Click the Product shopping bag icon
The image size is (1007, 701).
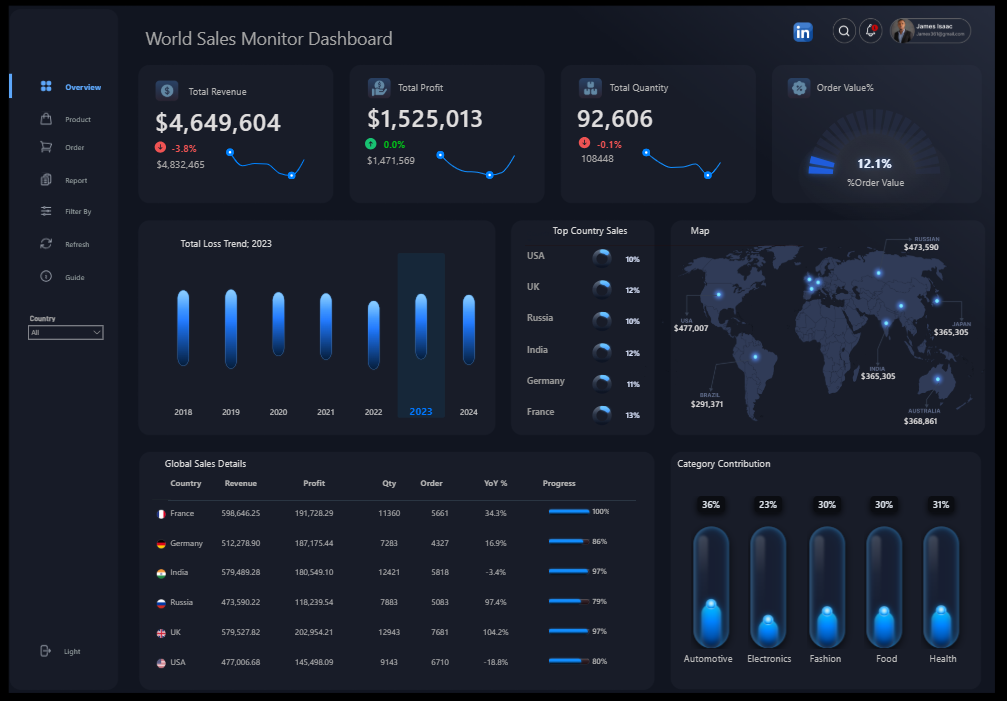[46, 119]
